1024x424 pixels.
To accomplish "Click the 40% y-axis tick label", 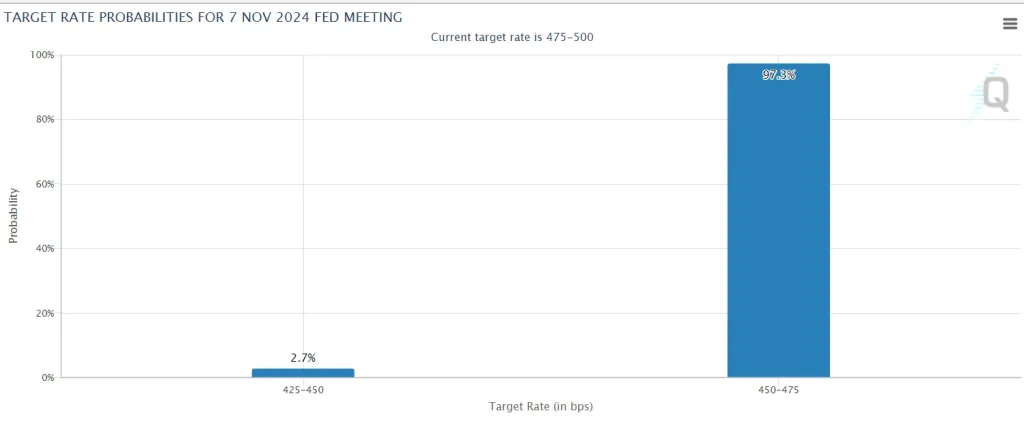I will [x=44, y=248].
